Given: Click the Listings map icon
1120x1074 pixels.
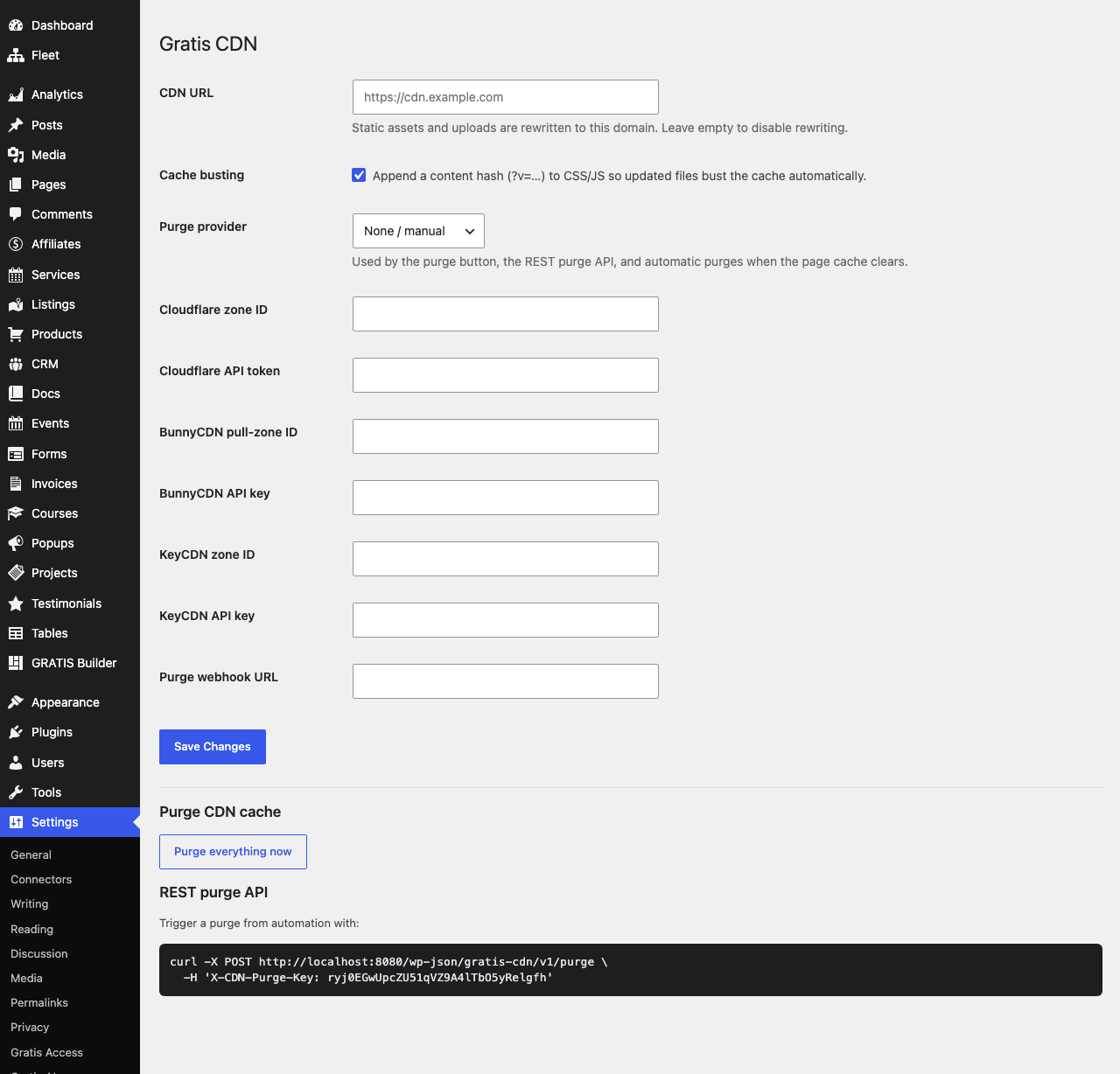Looking at the screenshot, I should click(16, 304).
